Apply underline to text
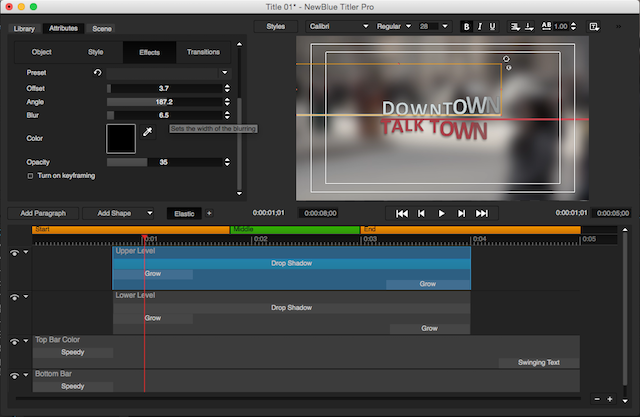The width and height of the screenshot is (640, 417). coord(493,26)
